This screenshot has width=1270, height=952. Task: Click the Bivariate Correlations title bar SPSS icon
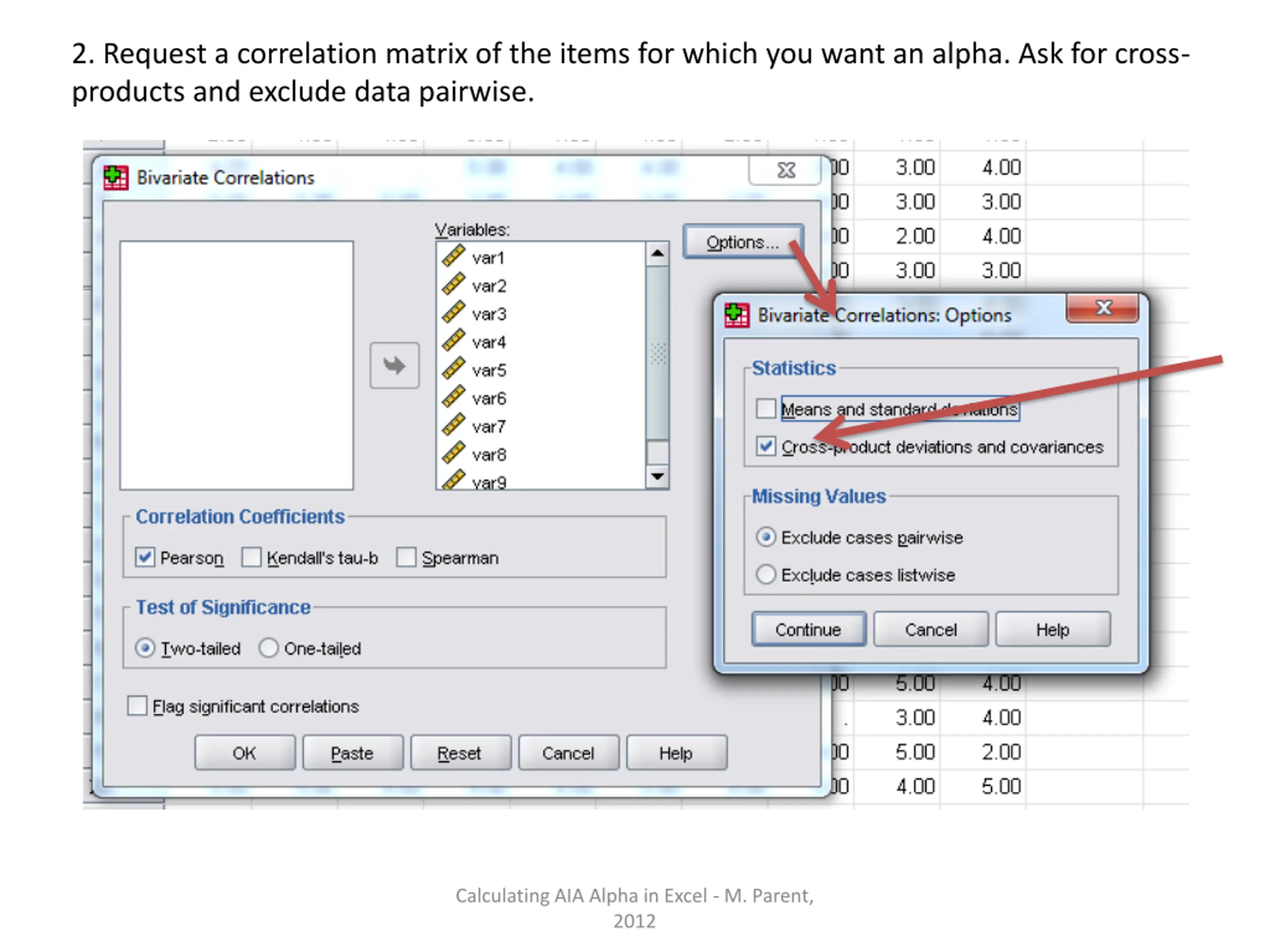point(116,178)
